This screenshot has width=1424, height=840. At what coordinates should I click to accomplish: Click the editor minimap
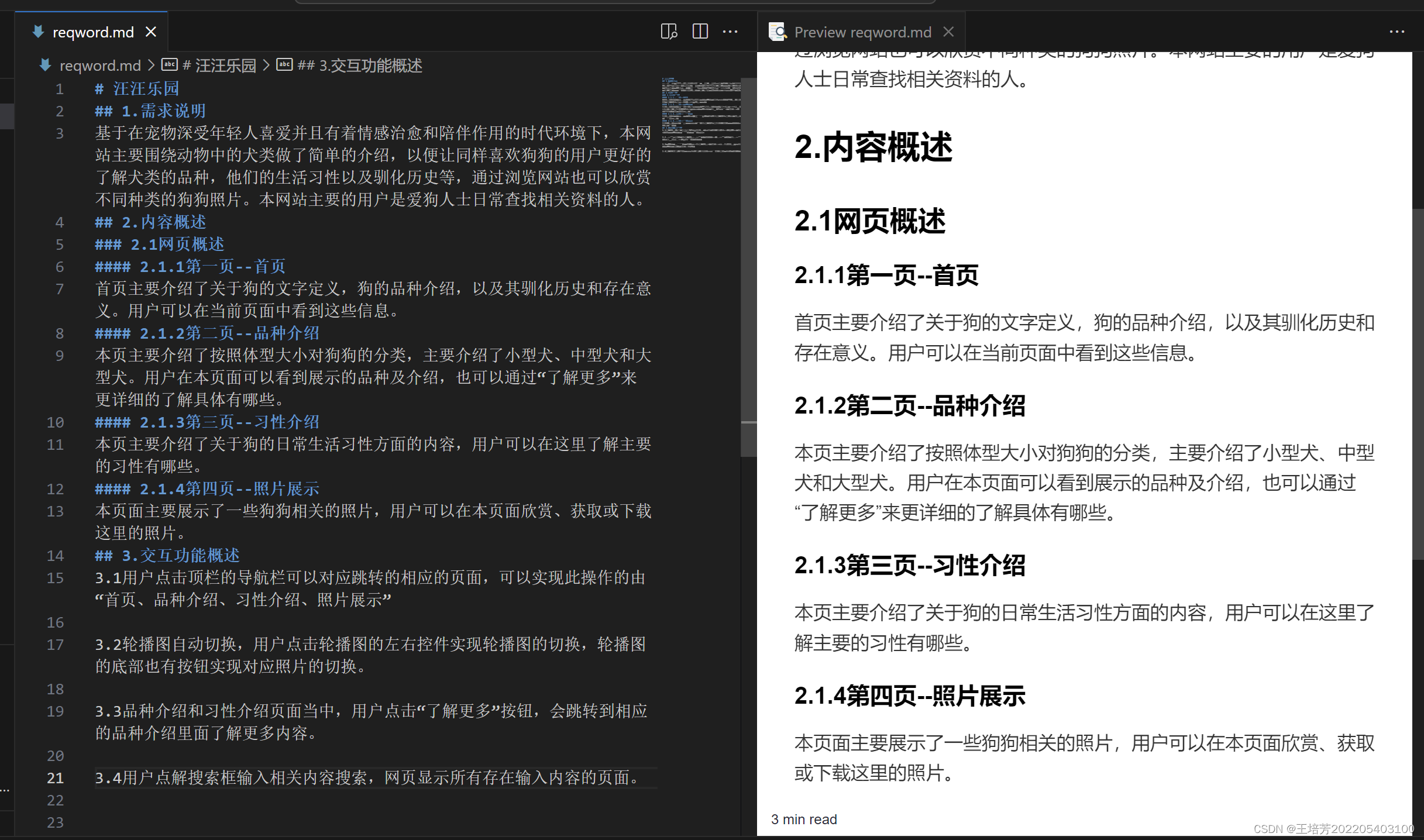701,115
